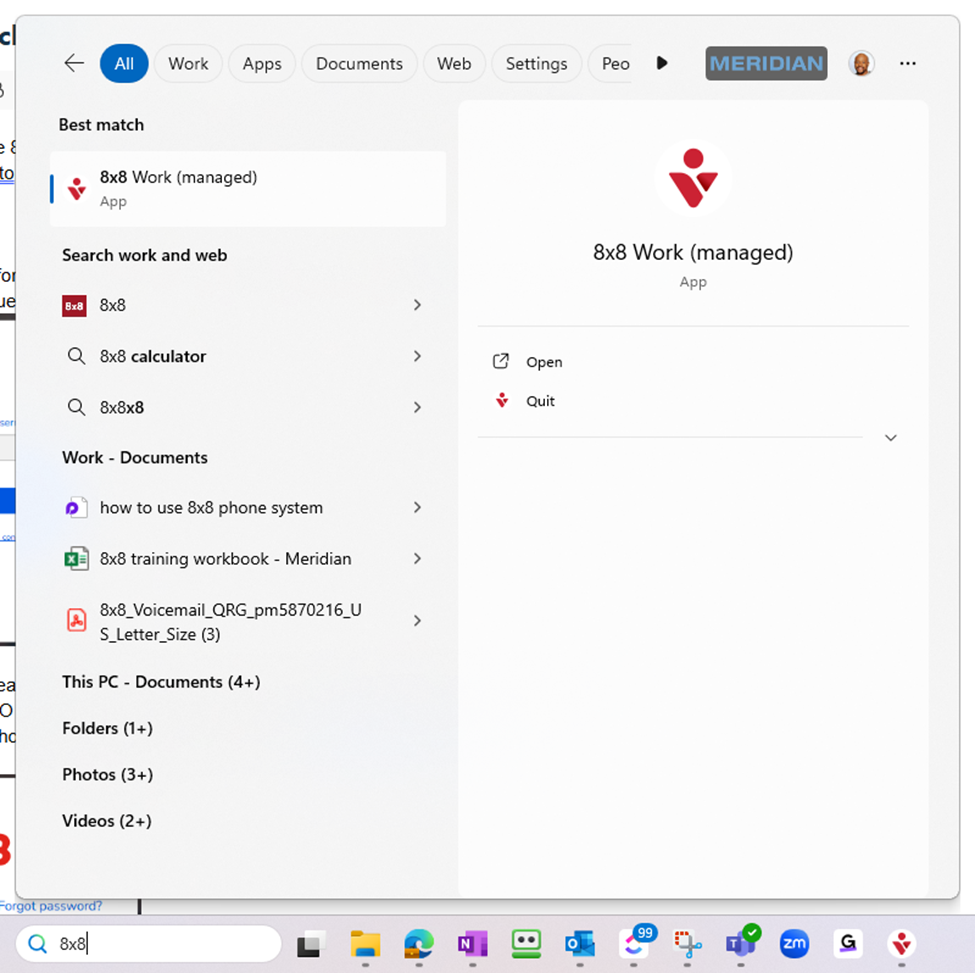Image resolution: width=975 pixels, height=973 pixels.
Task: Click the PDF icon for 8x8_Voicemail_QRG file
Action: pyautogui.click(x=76, y=620)
